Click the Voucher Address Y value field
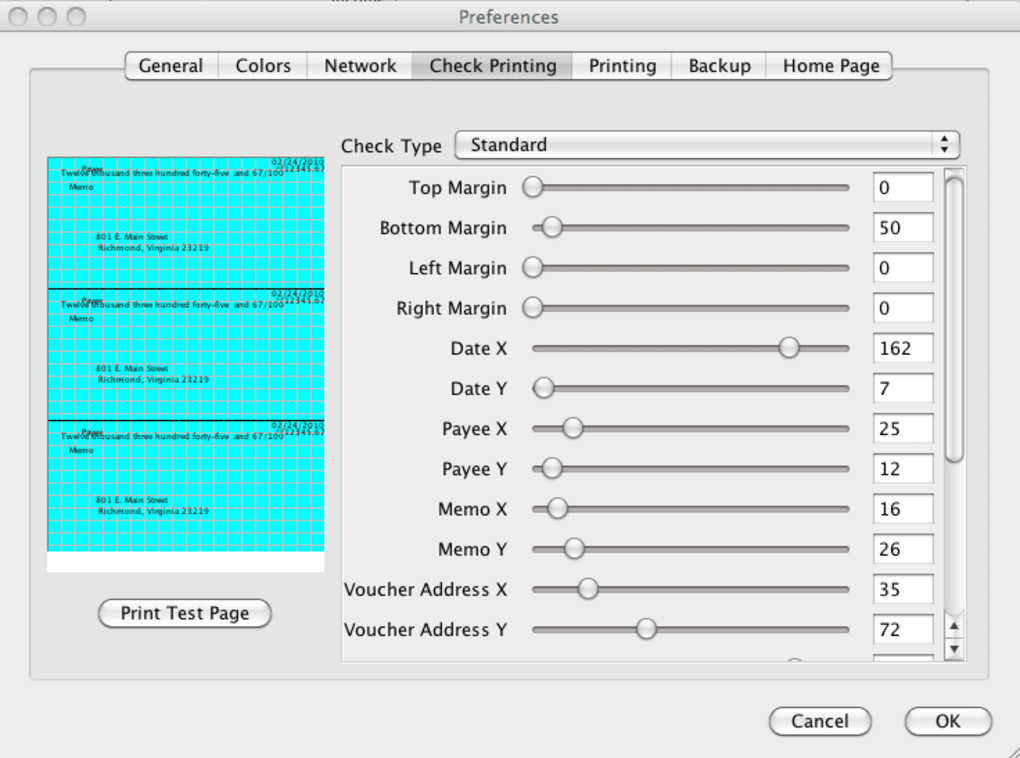The height and width of the screenshot is (758, 1020). [x=903, y=629]
